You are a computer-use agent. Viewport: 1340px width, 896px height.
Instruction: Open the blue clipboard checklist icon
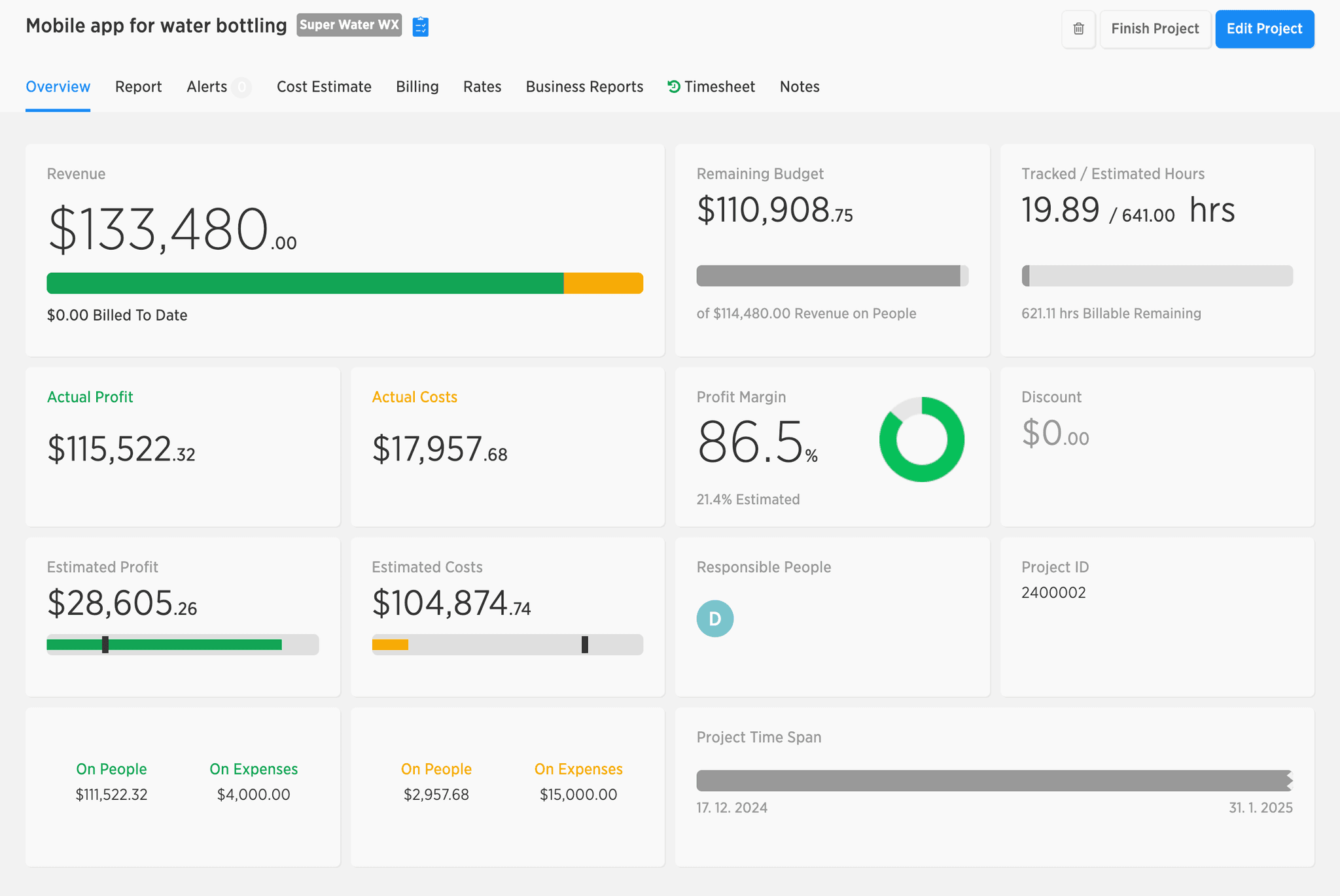point(421,27)
